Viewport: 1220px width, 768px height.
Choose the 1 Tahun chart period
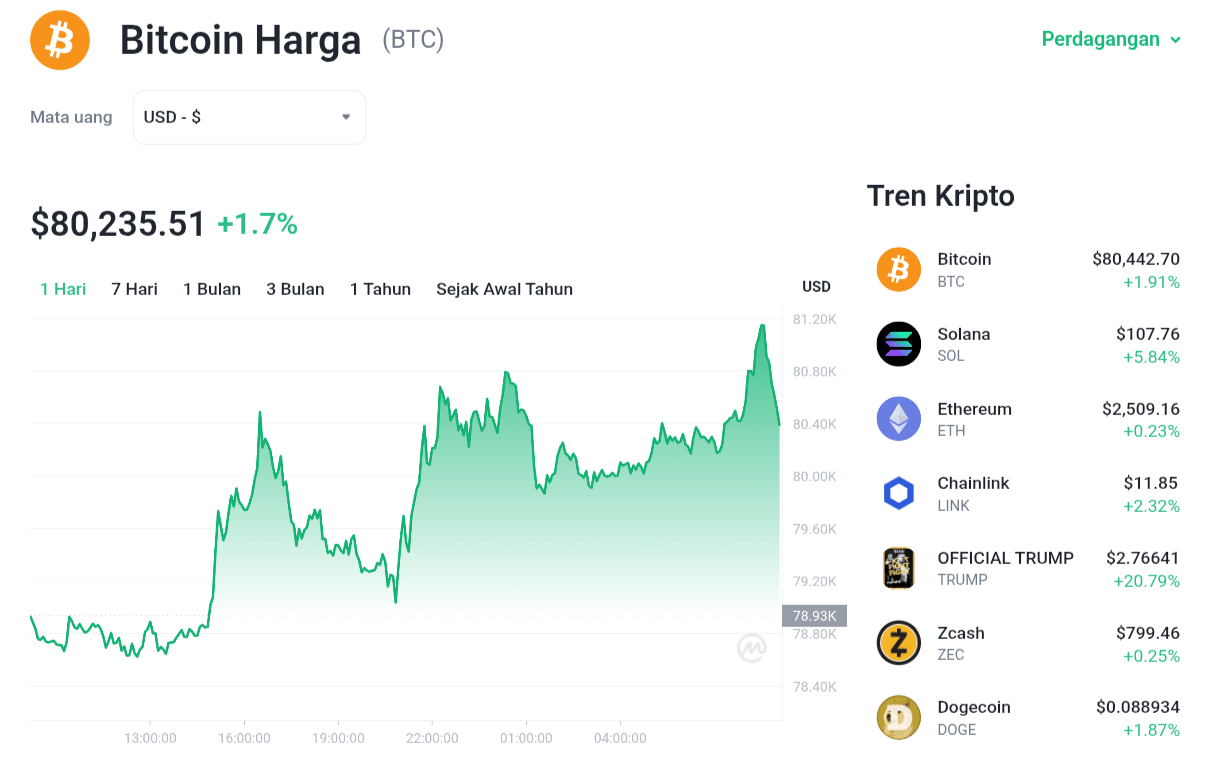coord(380,289)
